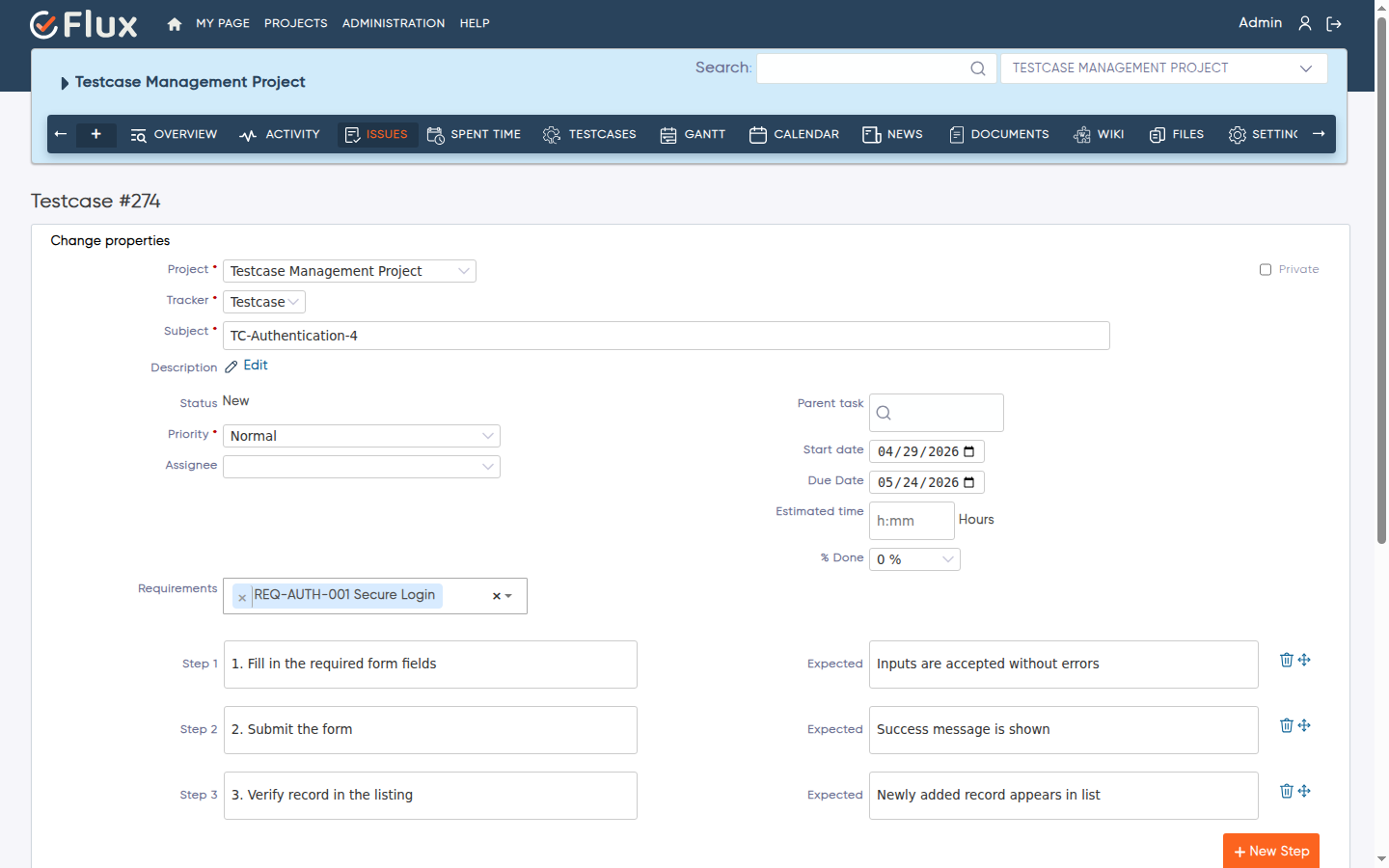Delete Step 1 with trash icon

tap(1286, 660)
